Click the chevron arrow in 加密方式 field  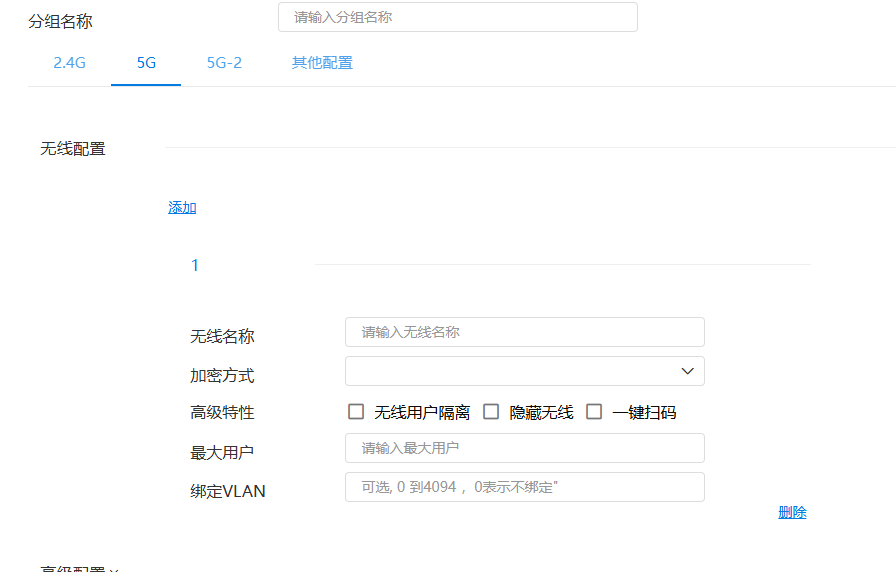tap(687, 371)
